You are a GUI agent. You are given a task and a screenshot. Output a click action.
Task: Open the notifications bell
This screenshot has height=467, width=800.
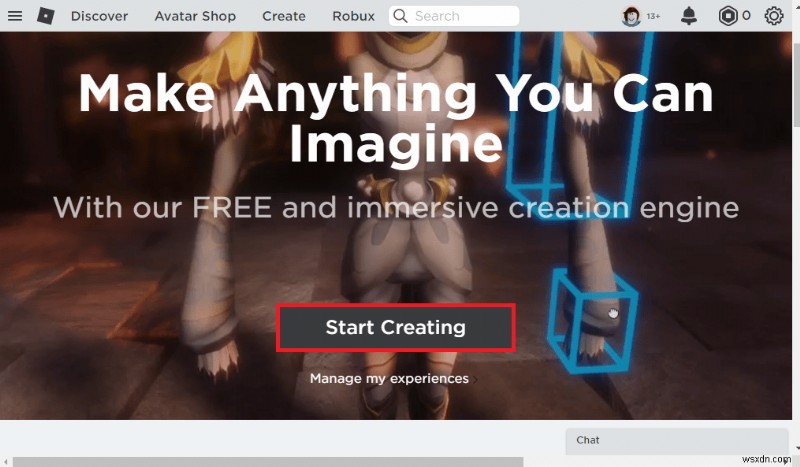[689, 16]
